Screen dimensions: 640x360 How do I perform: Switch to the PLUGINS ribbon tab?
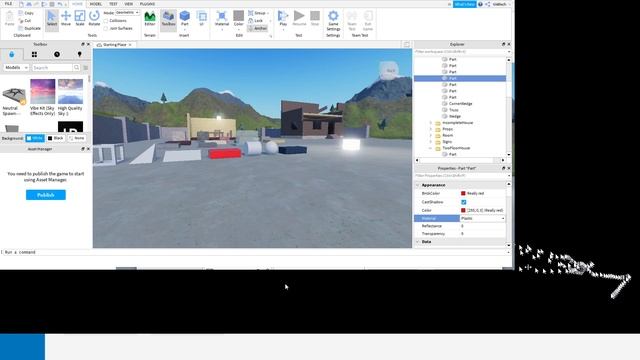pyautogui.click(x=147, y=4)
